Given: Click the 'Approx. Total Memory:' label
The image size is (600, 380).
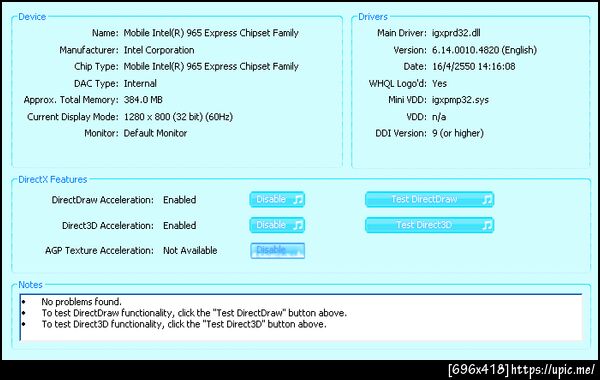Looking at the screenshot, I should [x=71, y=100].
